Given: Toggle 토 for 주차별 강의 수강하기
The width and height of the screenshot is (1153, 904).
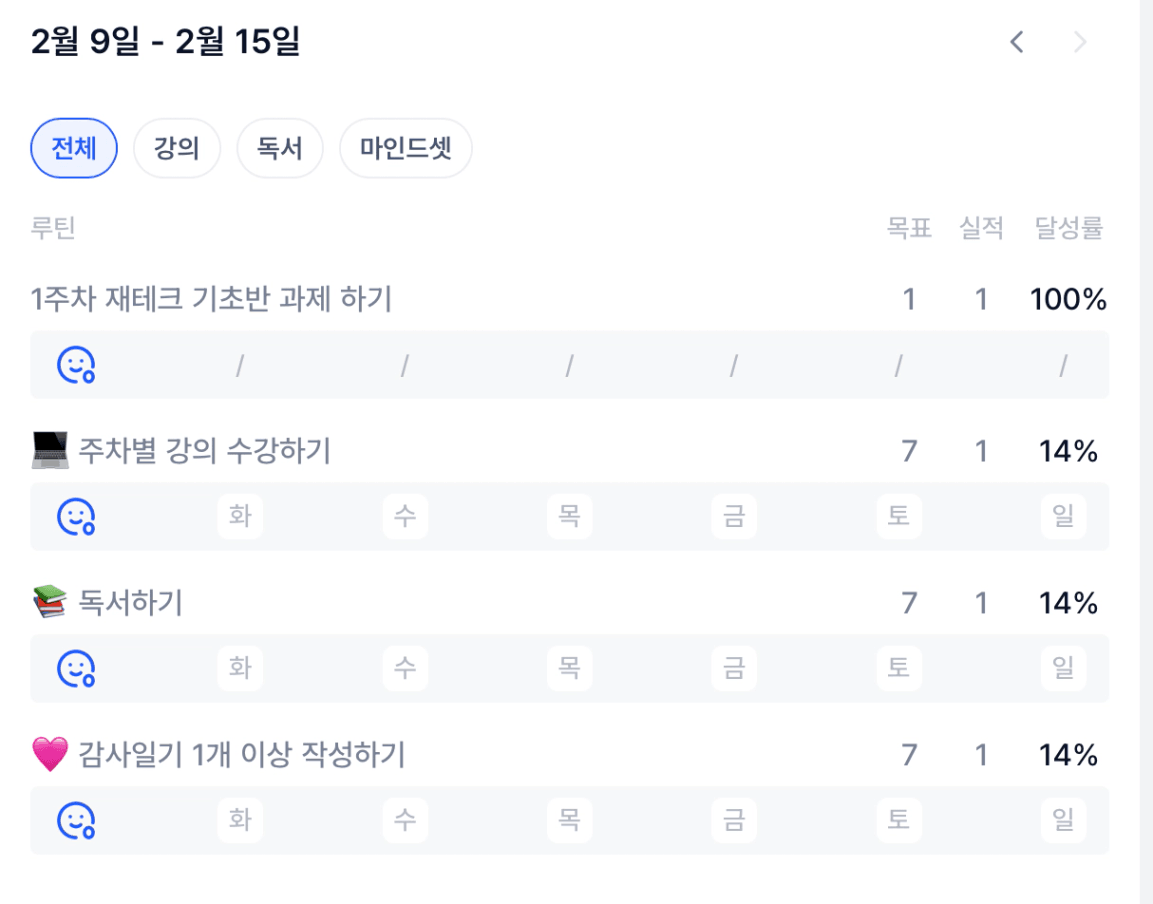Looking at the screenshot, I should (898, 517).
